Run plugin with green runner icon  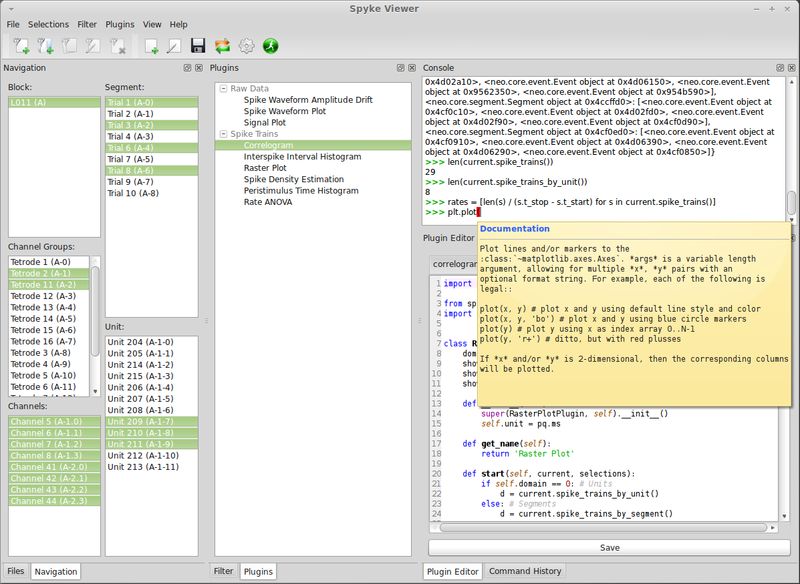click(270, 46)
